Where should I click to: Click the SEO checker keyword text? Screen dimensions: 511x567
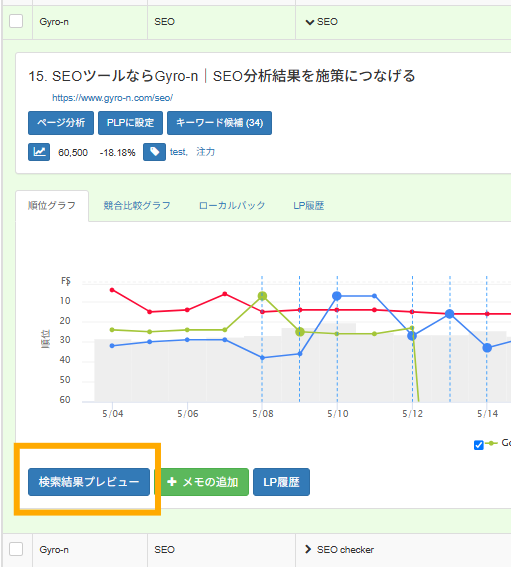pyautogui.click(x=345, y=550)
